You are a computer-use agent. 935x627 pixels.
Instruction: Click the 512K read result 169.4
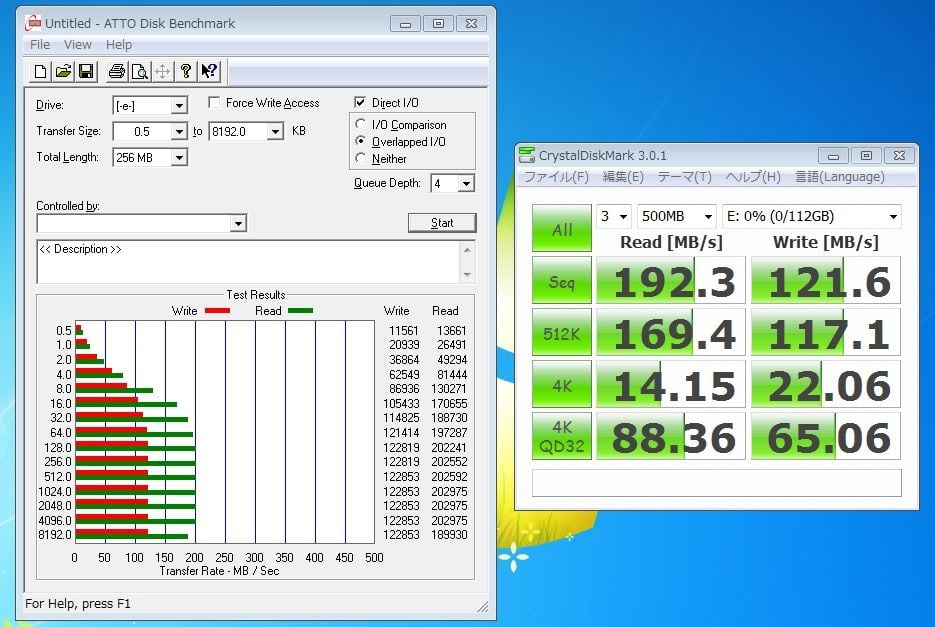pos(671,332)
